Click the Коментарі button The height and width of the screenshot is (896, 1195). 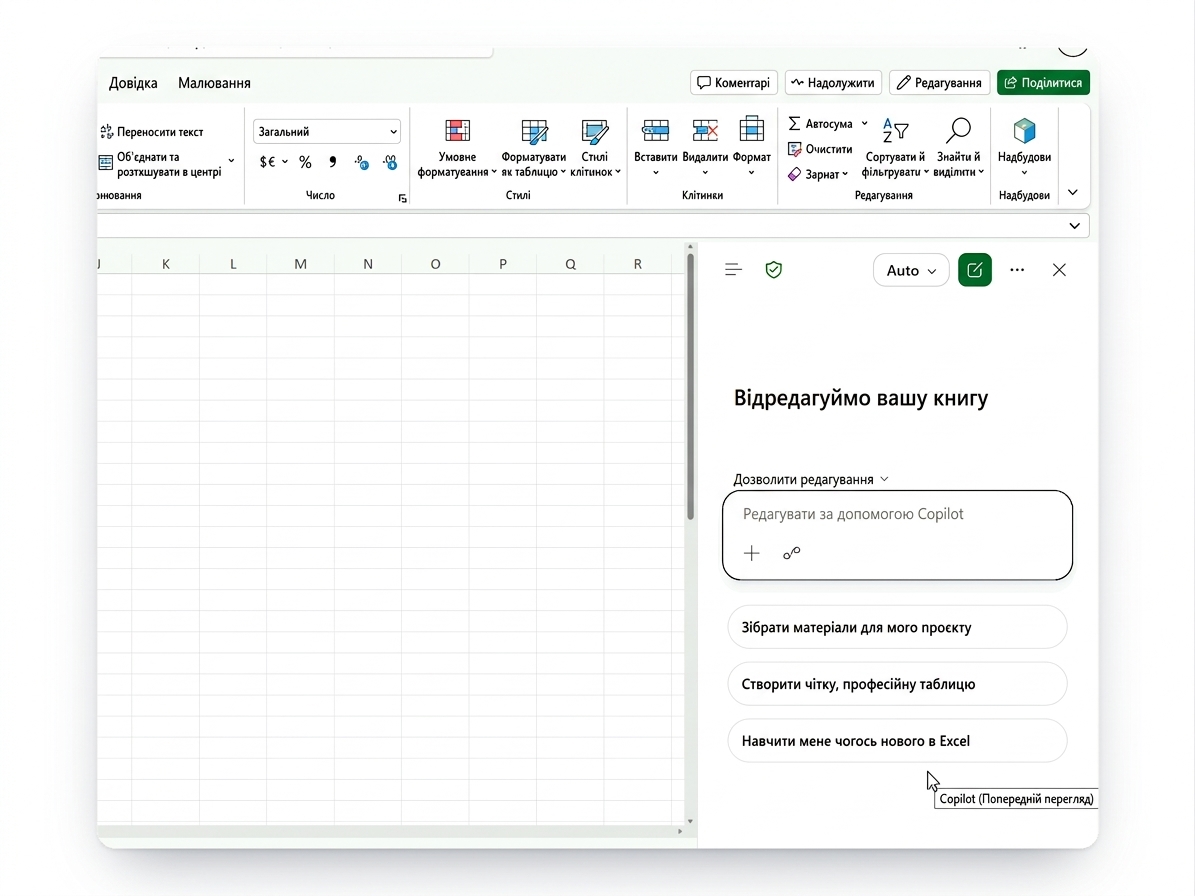tap(734, 82)
